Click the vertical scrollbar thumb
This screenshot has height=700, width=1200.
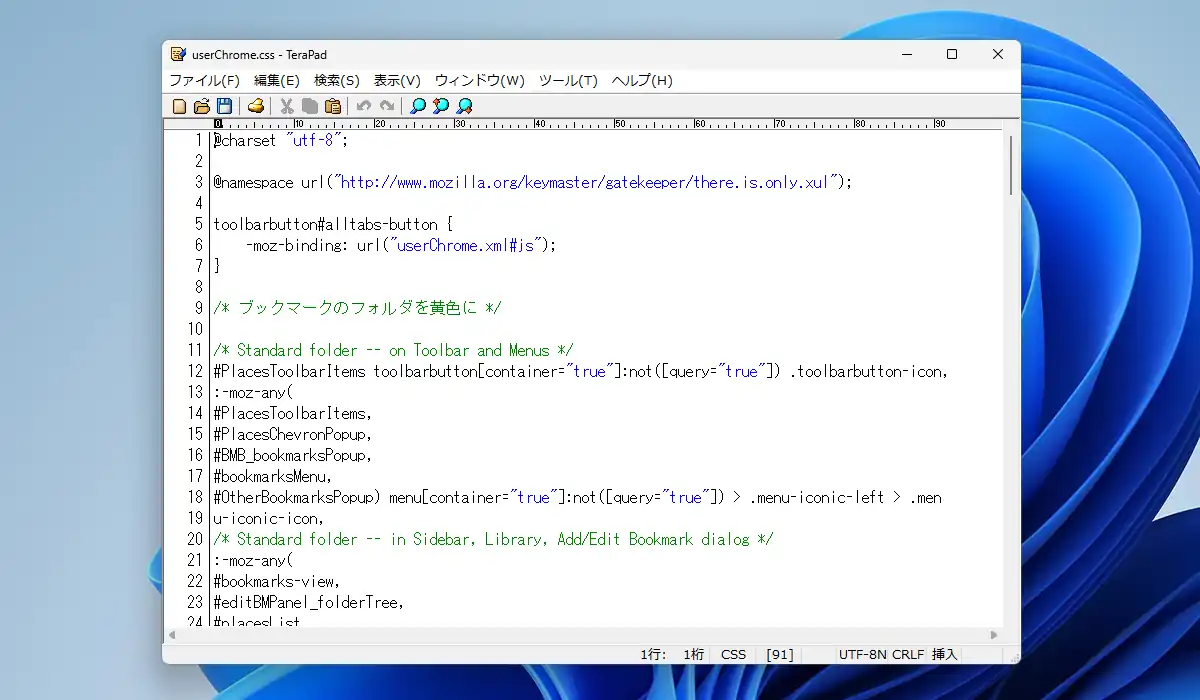[x=1011, y=165]
